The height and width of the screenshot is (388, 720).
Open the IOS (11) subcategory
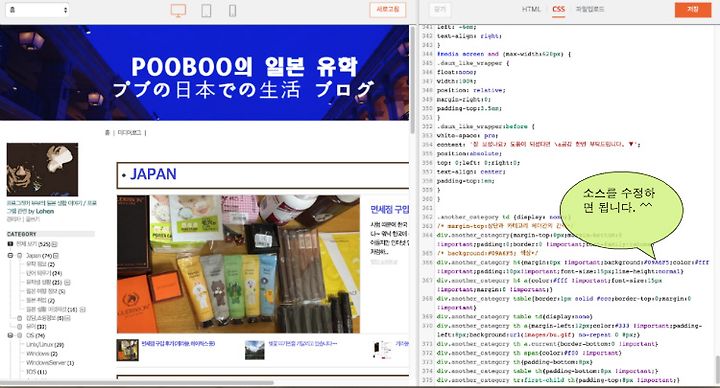point(36,372)
